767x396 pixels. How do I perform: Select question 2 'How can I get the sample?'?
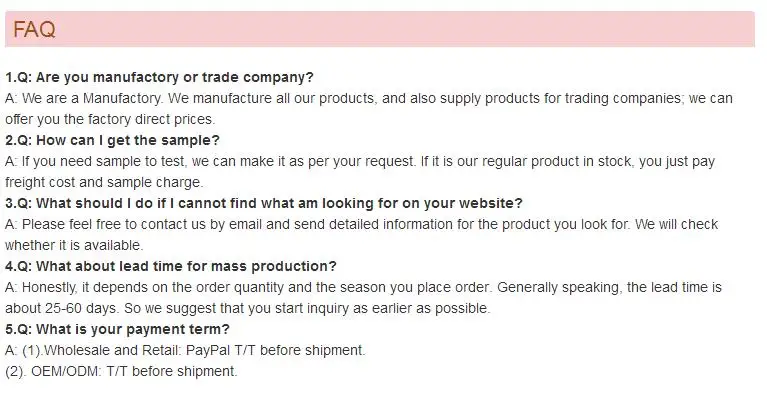pyautogui.click(x=113, y=140)
